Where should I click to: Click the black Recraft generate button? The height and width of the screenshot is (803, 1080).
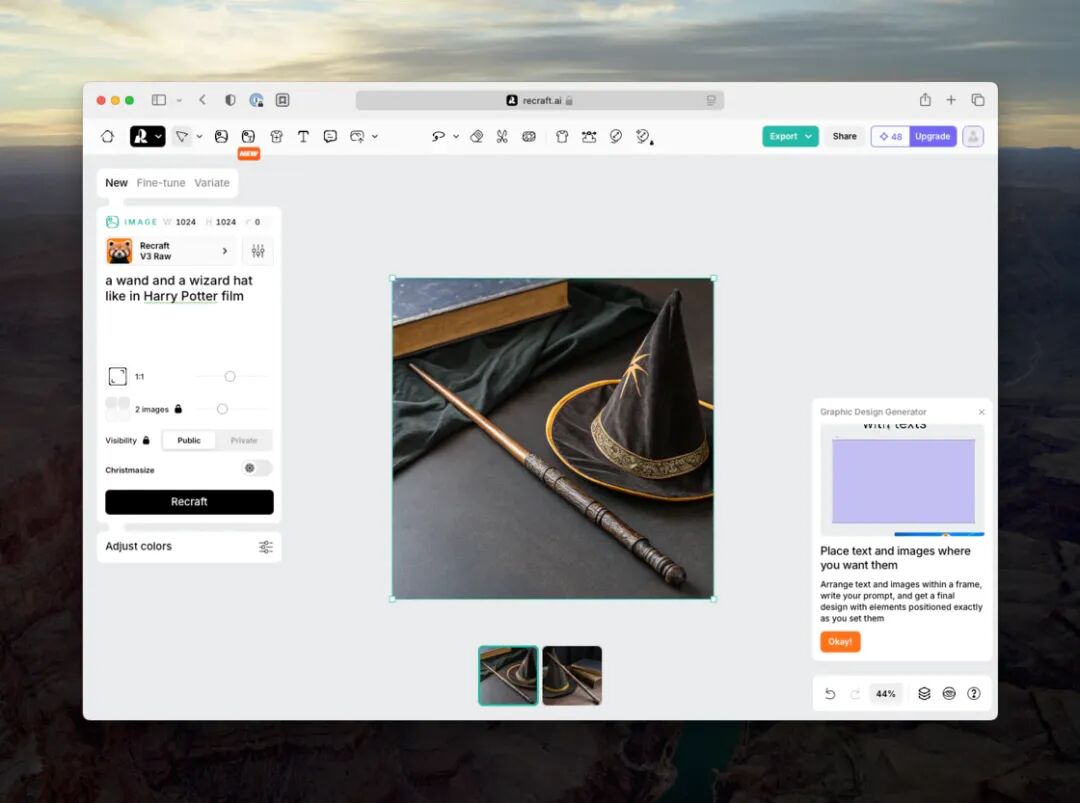click(189, 502)
